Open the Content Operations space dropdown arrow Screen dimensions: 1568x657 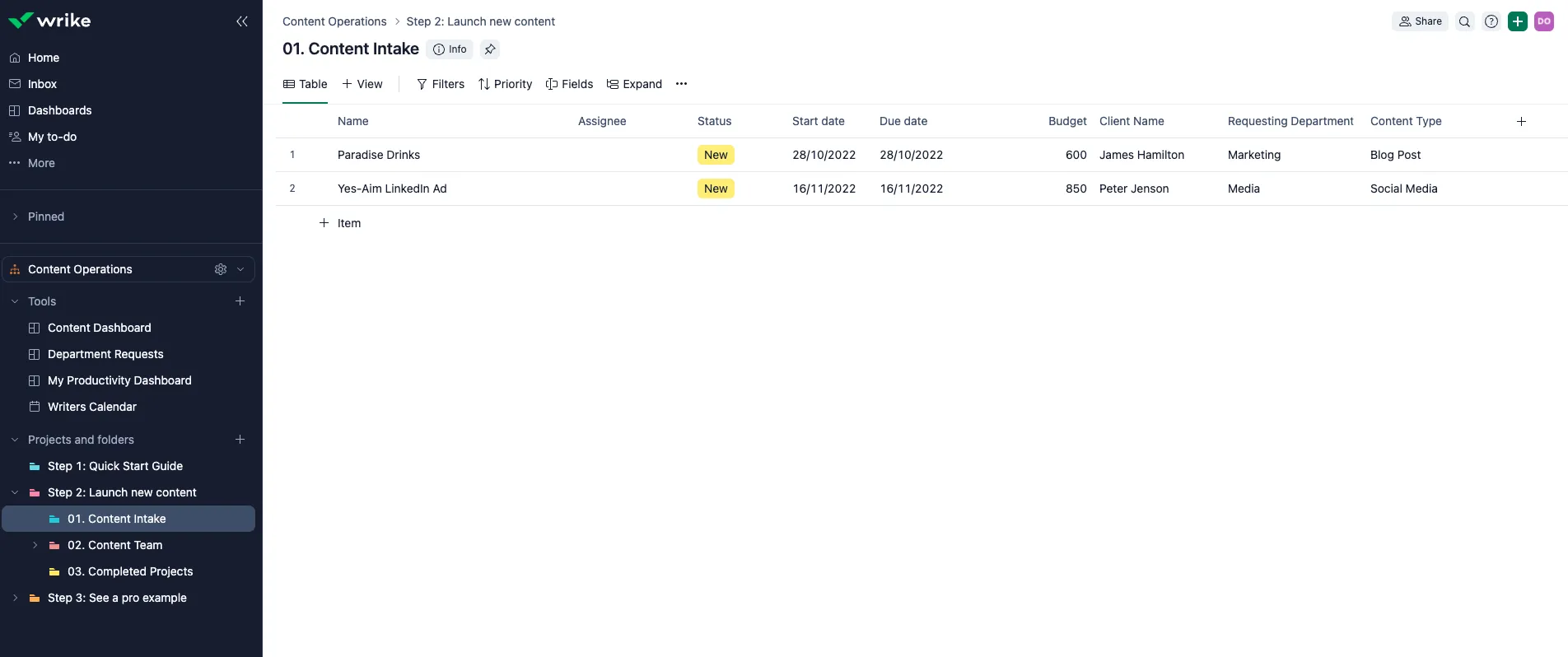point(240,269)
